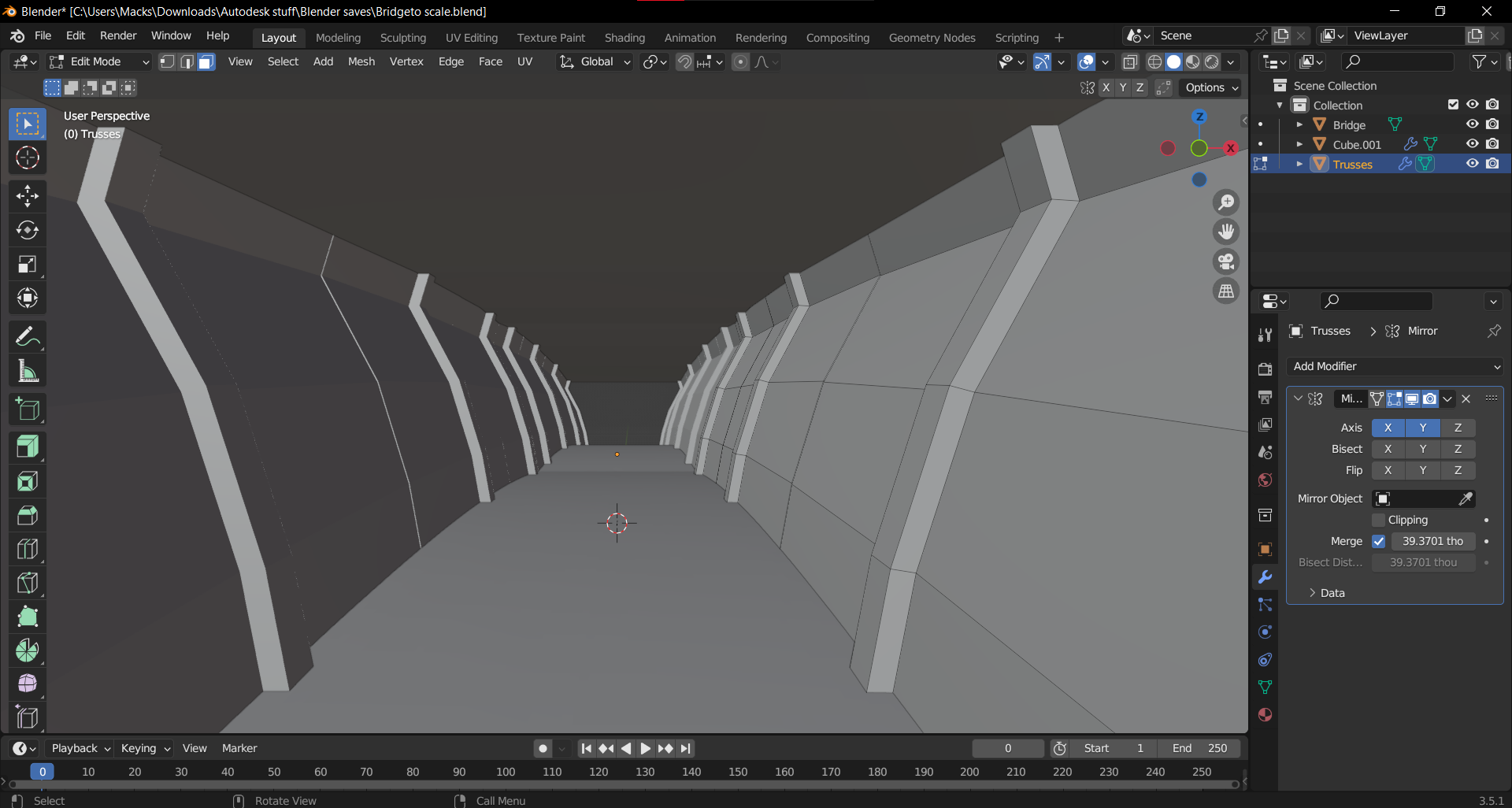Open the Keying dropdown in timeline

point(145,748)
